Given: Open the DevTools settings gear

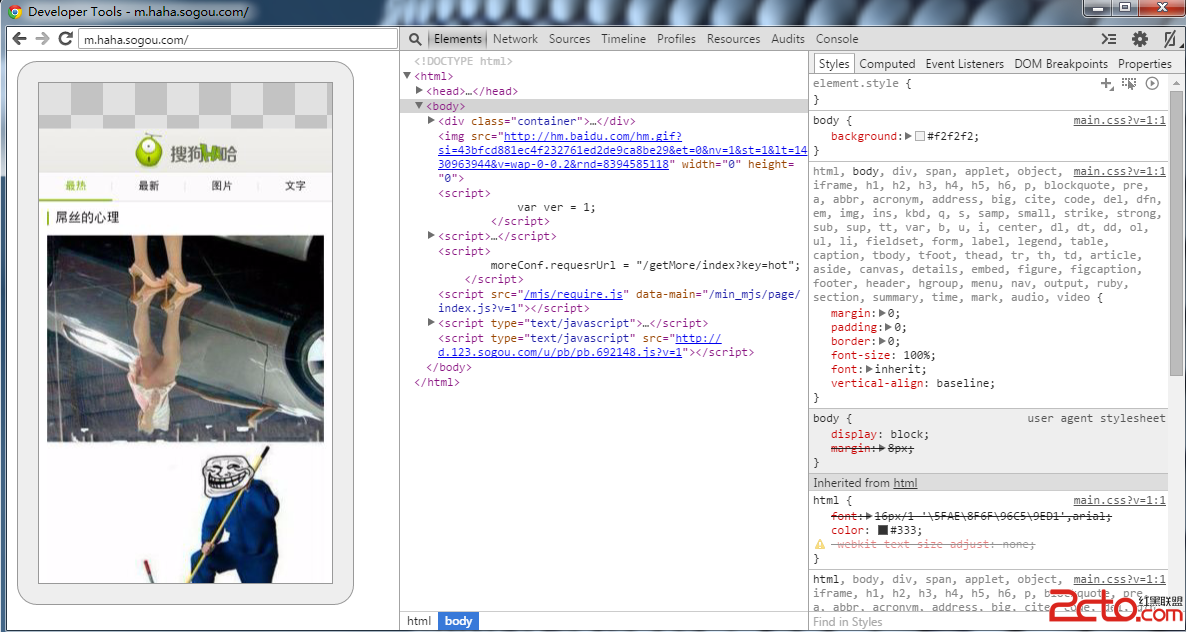Looking at the screenshot, I should [1139, 39].
